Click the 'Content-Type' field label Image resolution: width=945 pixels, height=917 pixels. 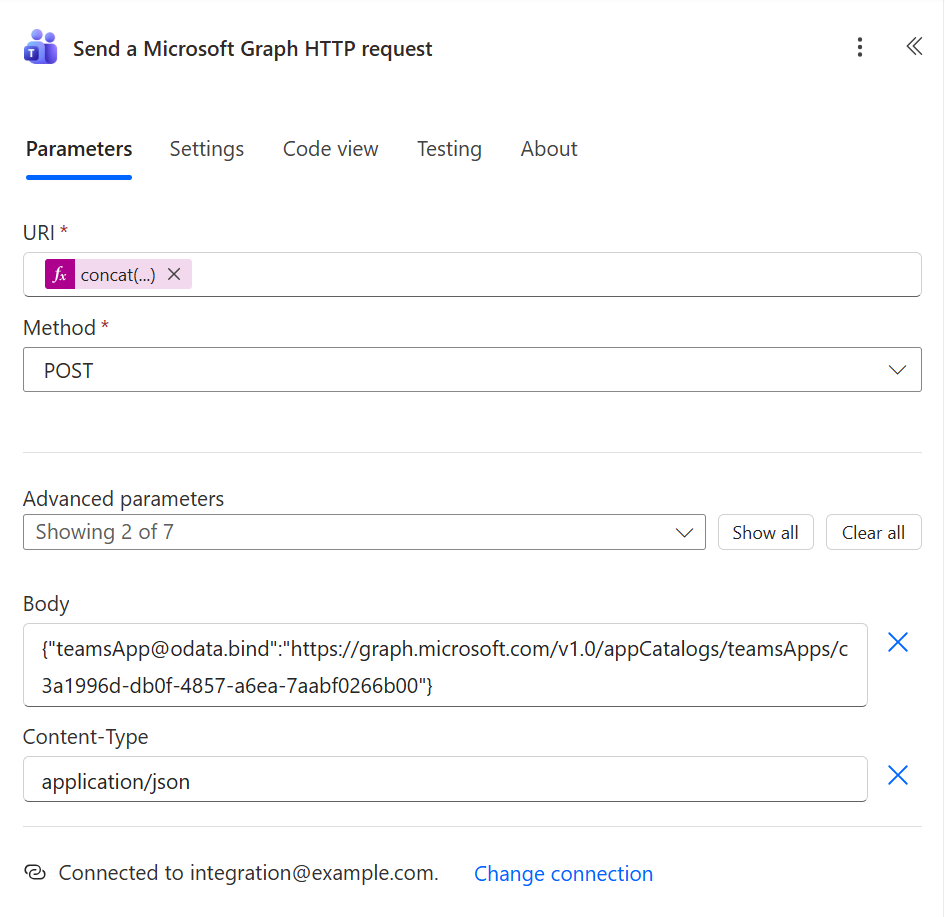tap(86, 736)
